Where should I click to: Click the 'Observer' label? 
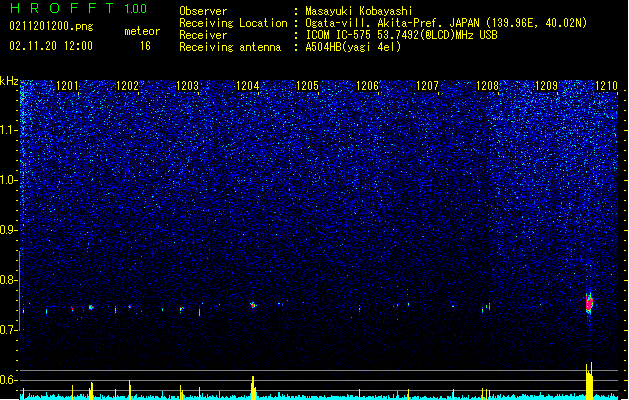(203, 11)
